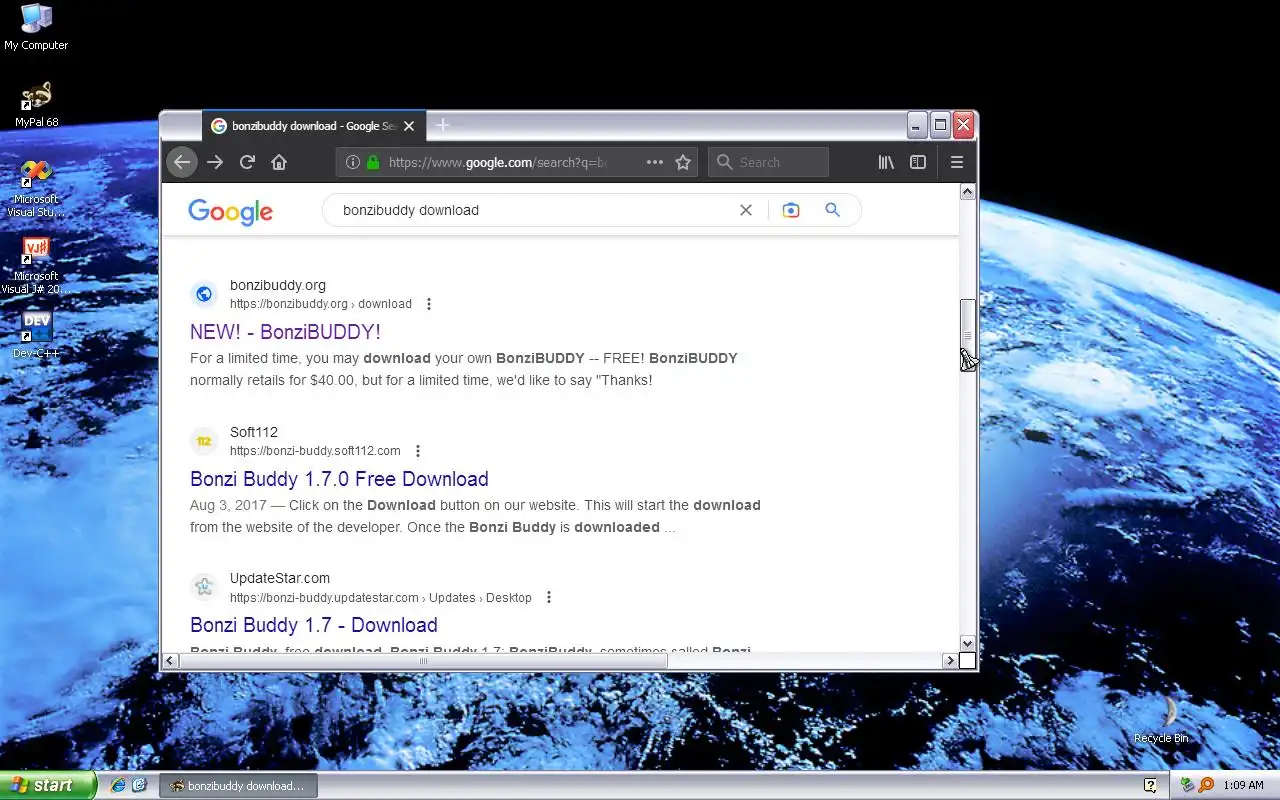Viewport: 1280px width, 800px height.
Task: Click the green system tray icon
Action: pos(1187,785)
